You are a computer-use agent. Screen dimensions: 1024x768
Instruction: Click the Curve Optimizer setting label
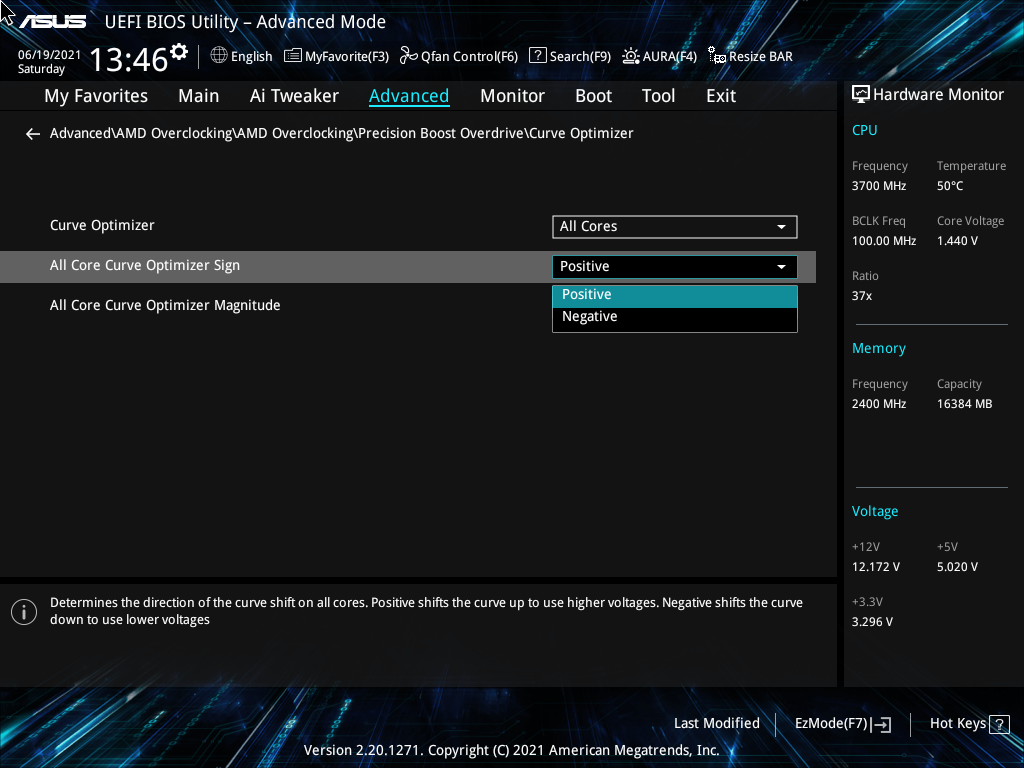102,225
